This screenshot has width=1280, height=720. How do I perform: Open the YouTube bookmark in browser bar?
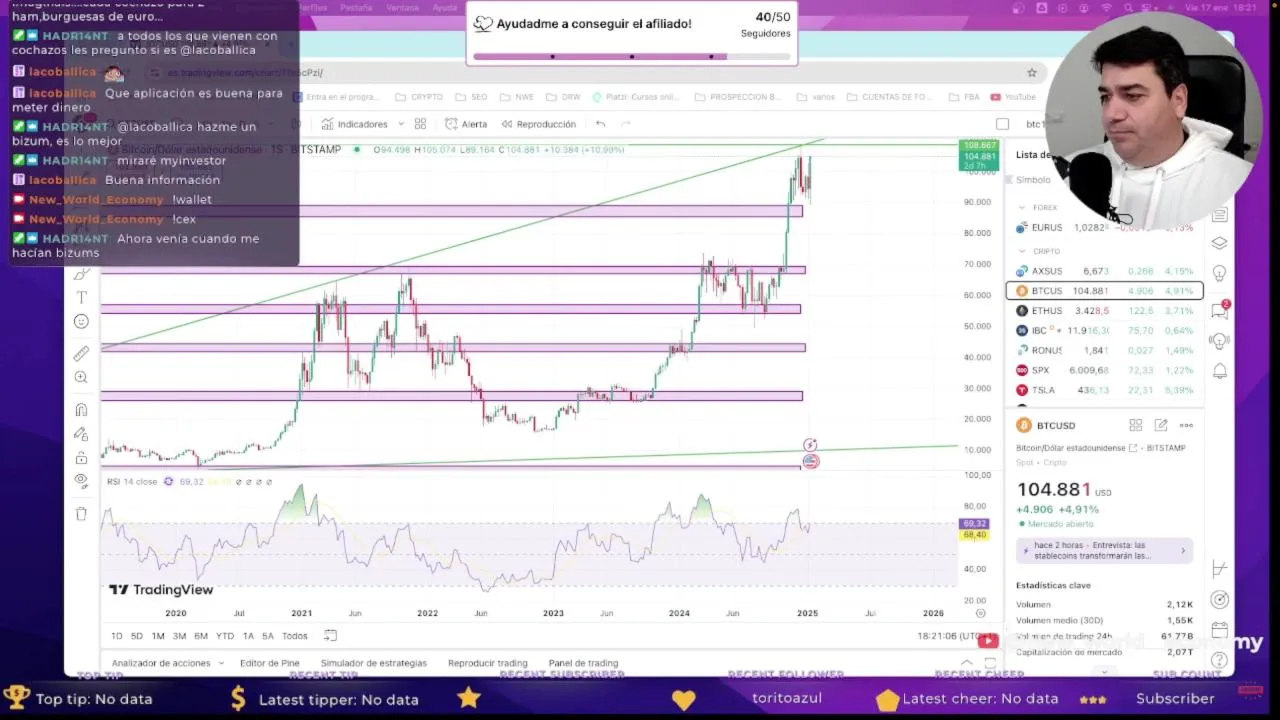click(x=1013, y=97)
